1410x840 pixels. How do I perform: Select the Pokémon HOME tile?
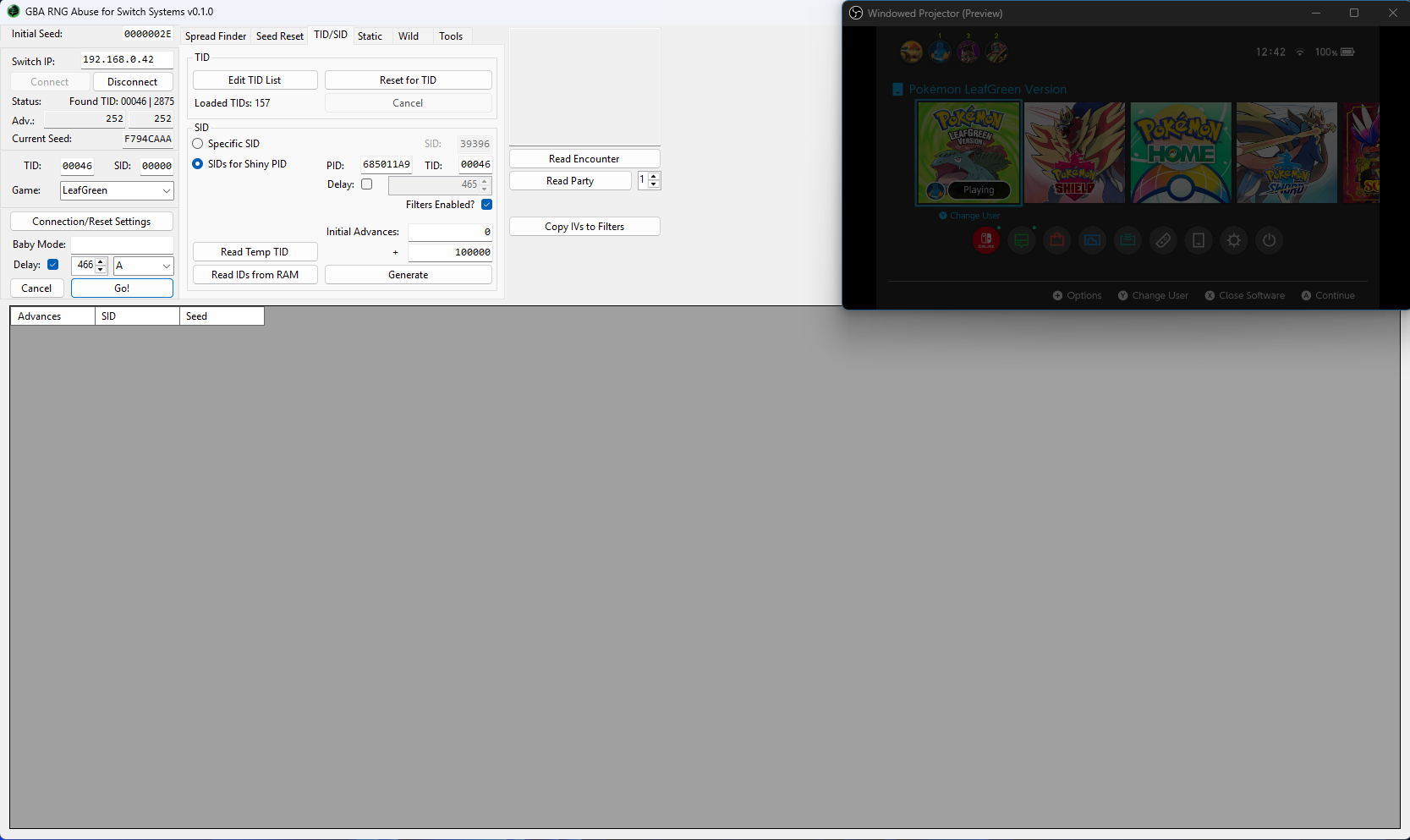(x=1181, y=153)
